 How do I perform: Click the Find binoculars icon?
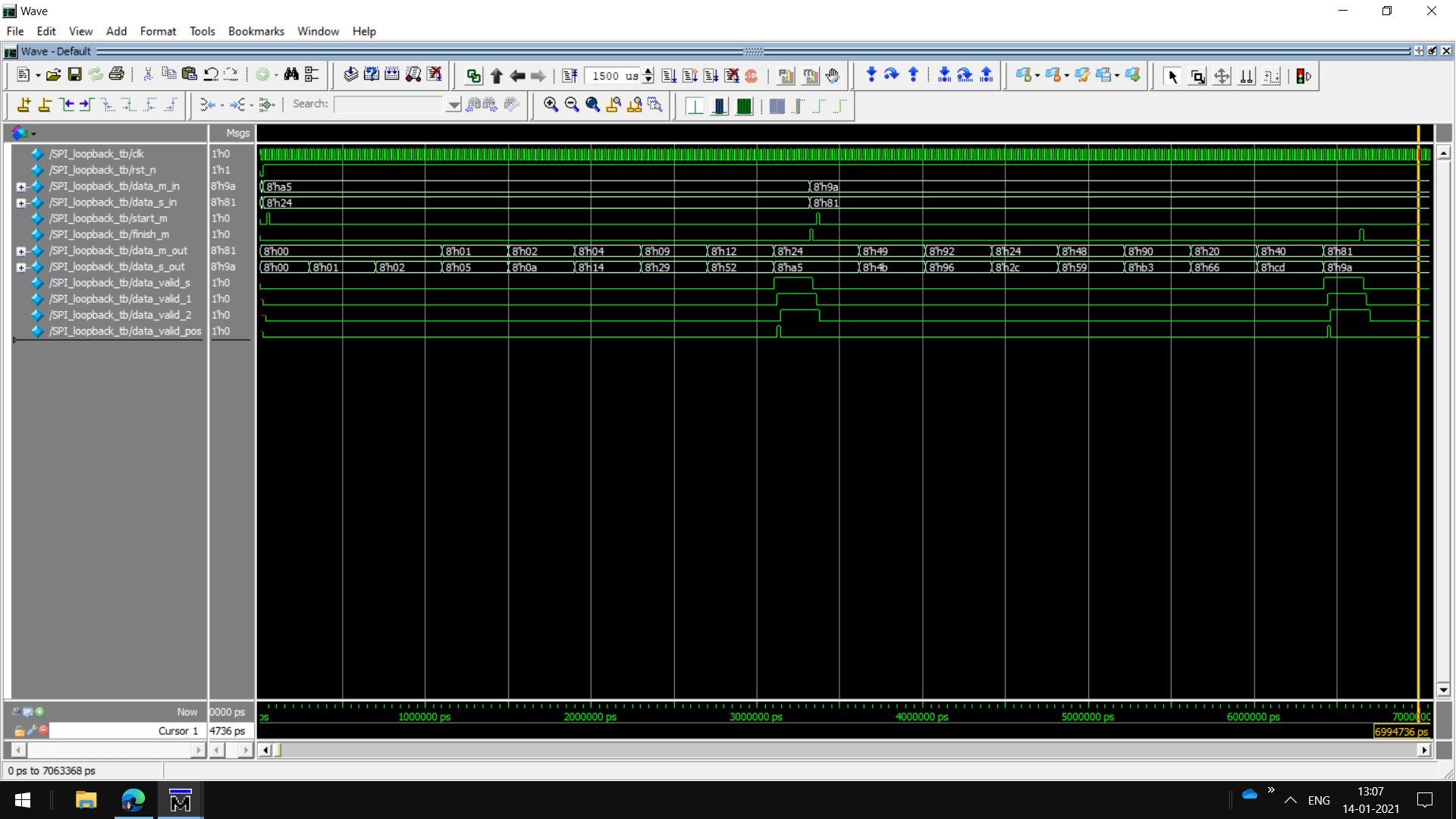pos(291,75)
